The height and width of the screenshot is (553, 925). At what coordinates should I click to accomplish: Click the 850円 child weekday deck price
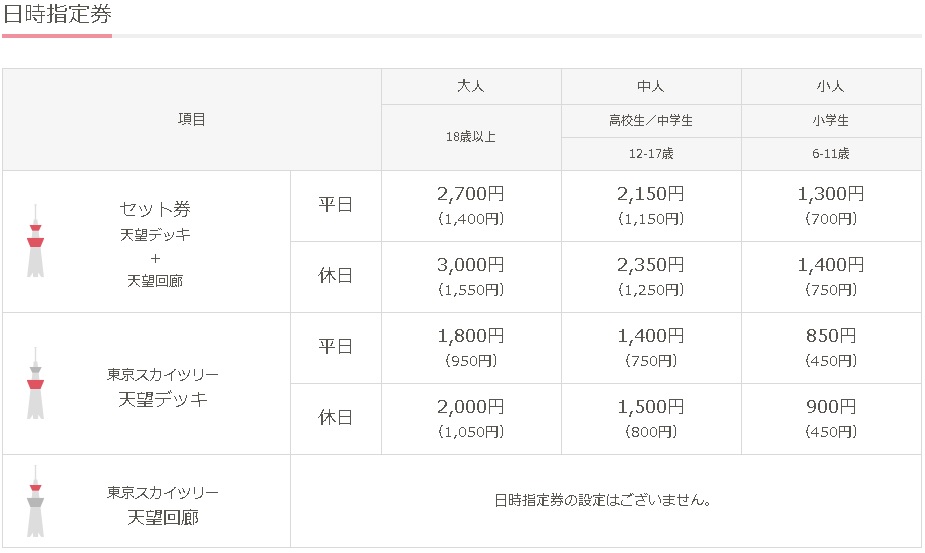click(831, 336)
